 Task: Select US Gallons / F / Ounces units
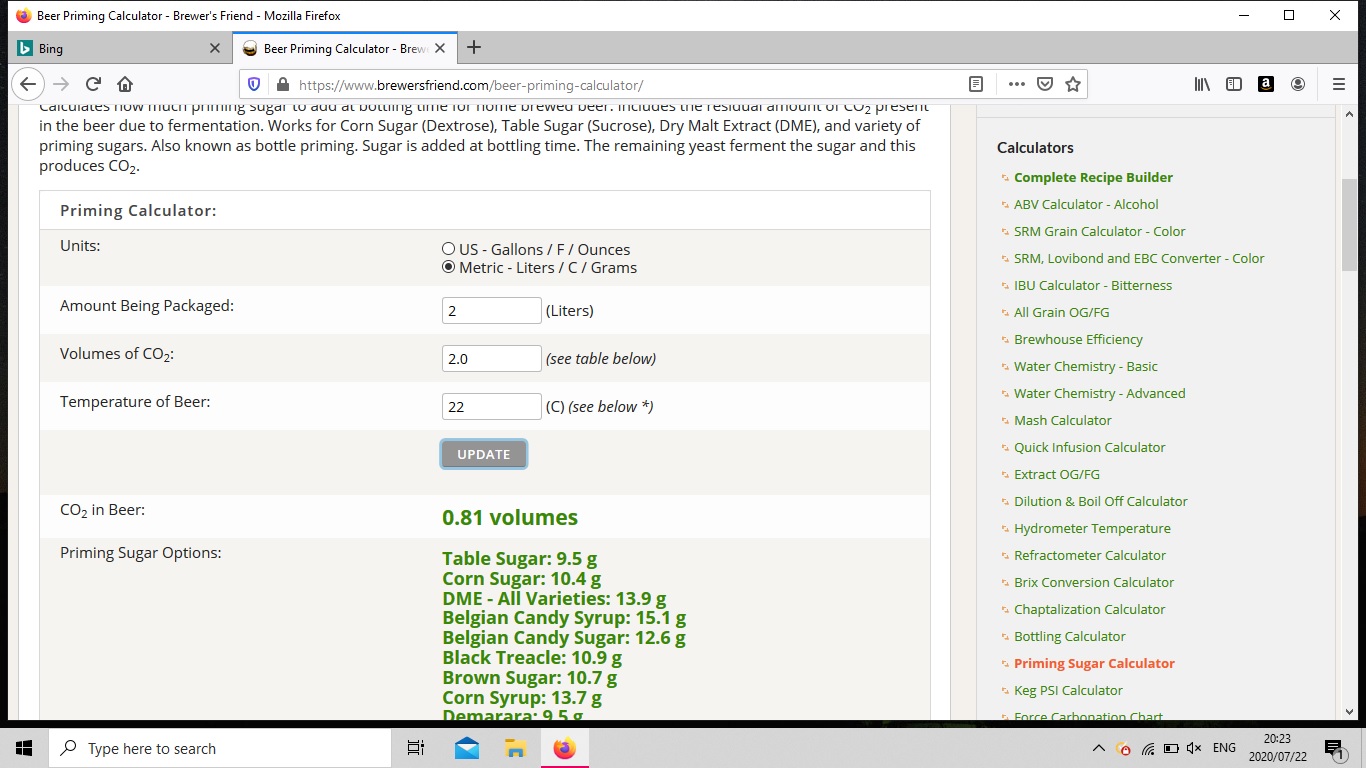pos(449,249)
